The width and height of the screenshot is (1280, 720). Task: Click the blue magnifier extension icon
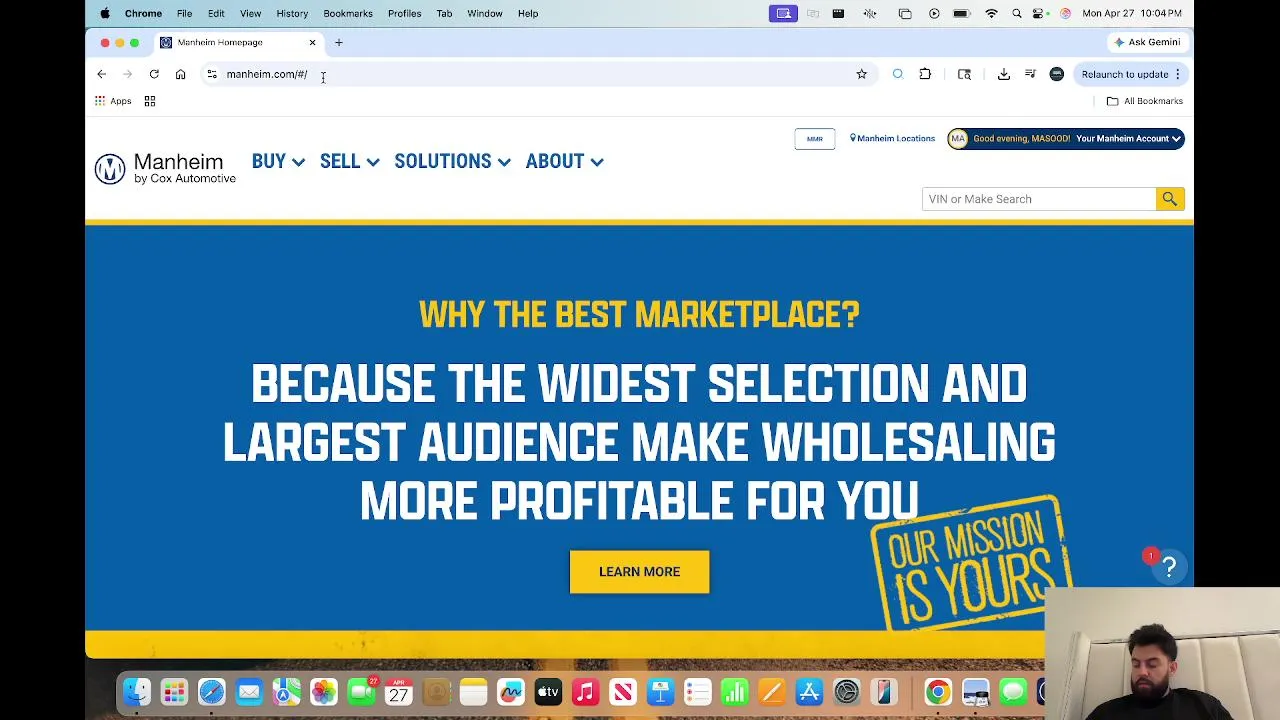pyautogui.click(x=898, y=74)
